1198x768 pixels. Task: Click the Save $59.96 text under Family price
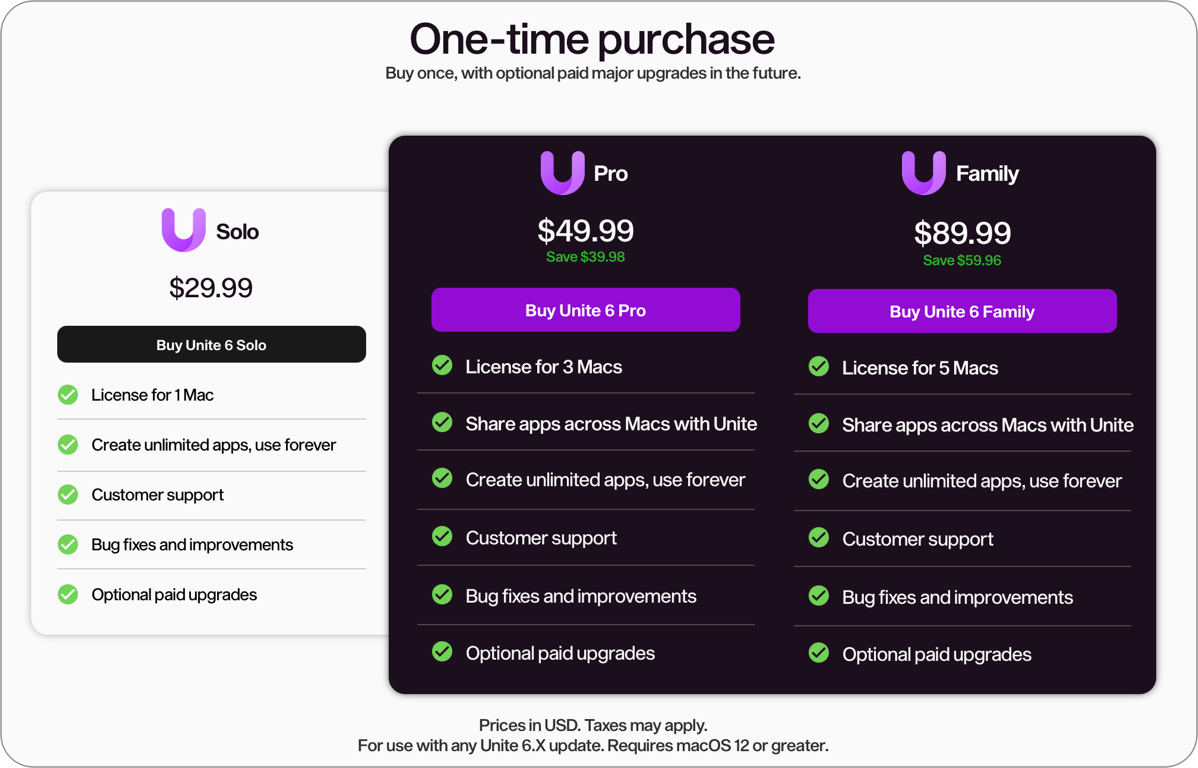click(962, 260)
